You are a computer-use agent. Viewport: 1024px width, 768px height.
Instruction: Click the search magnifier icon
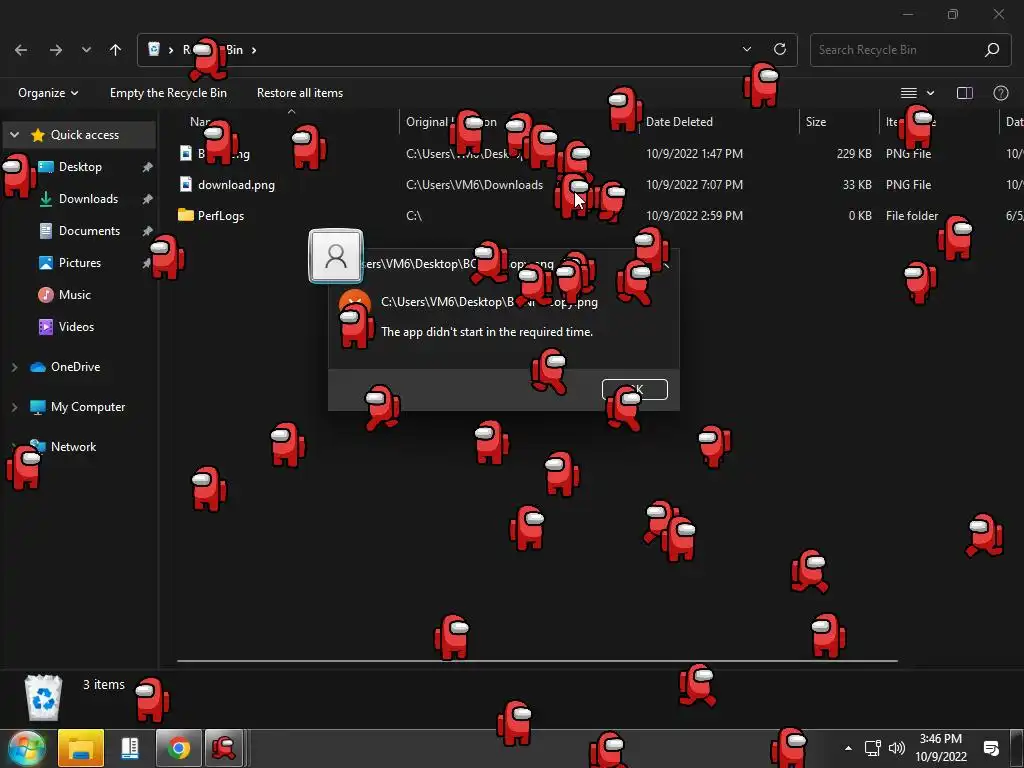pos(992,50)
